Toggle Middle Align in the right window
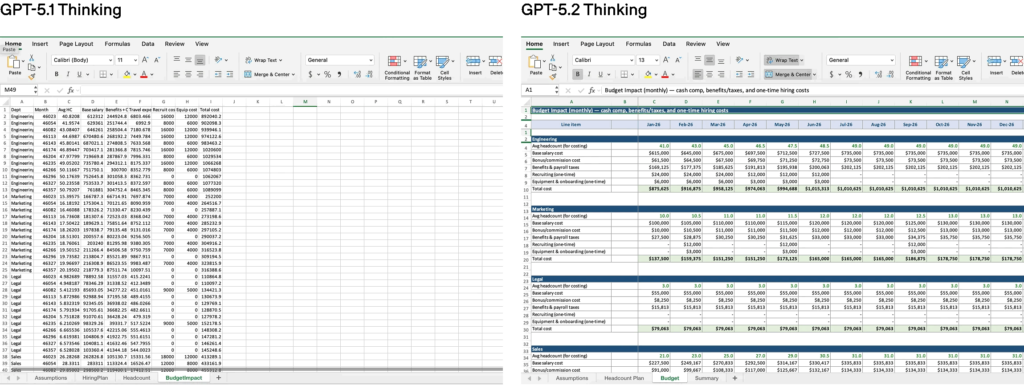The image size is (1024, 385). pyautogui.click(x=709, y=60)
